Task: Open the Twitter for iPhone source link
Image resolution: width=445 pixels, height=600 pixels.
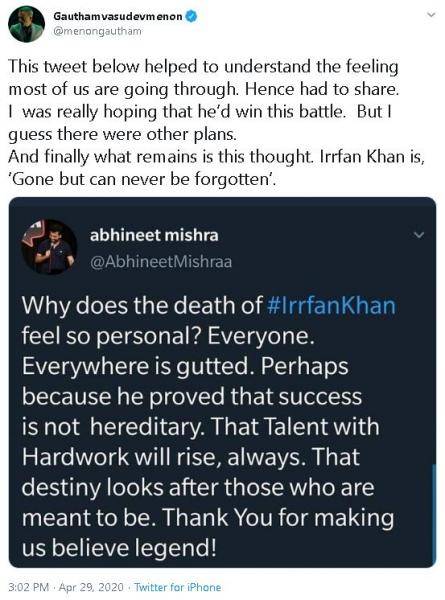Action: (178, 587)
